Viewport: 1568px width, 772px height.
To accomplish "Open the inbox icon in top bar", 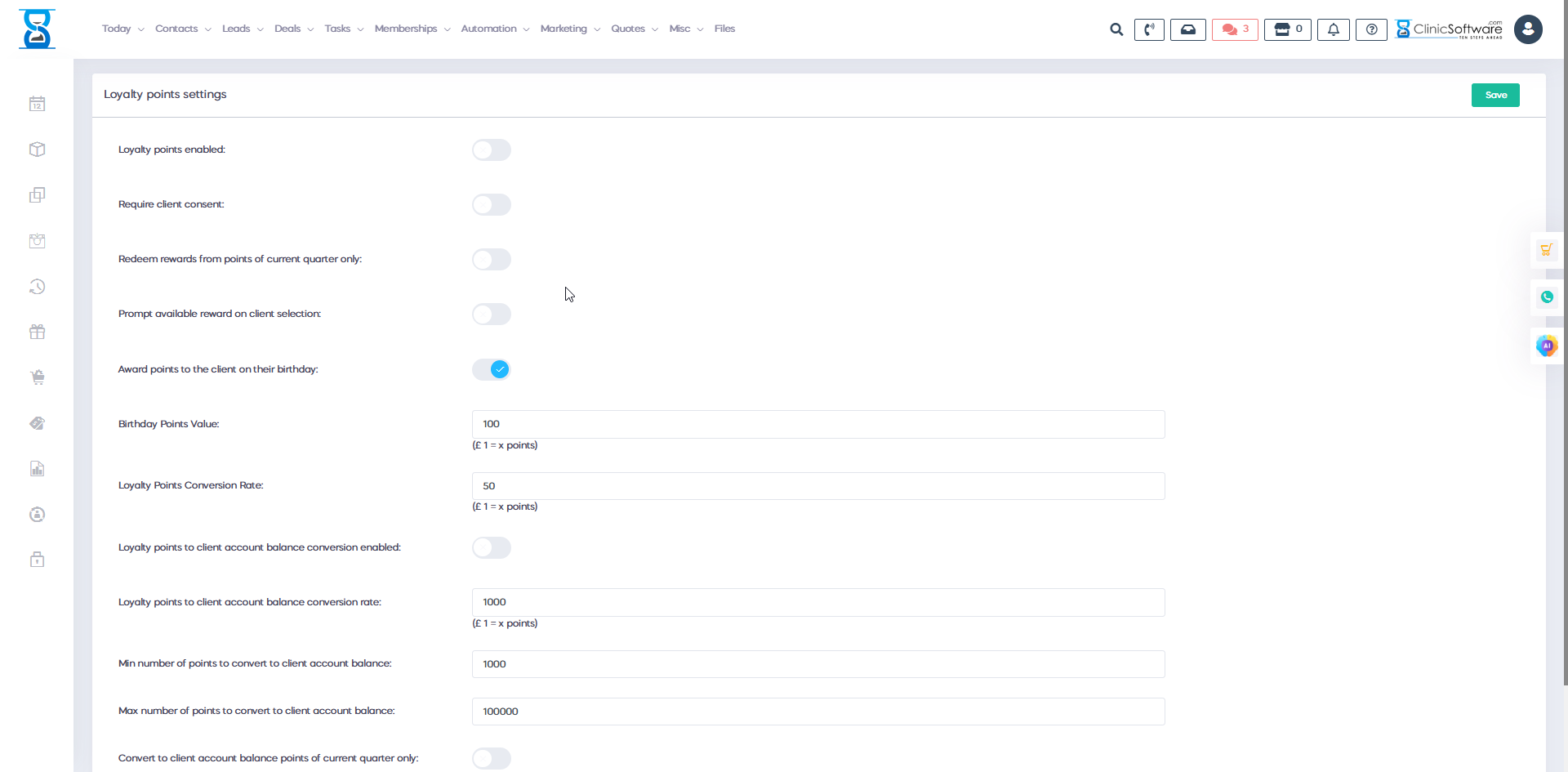I will (1188, 29).
